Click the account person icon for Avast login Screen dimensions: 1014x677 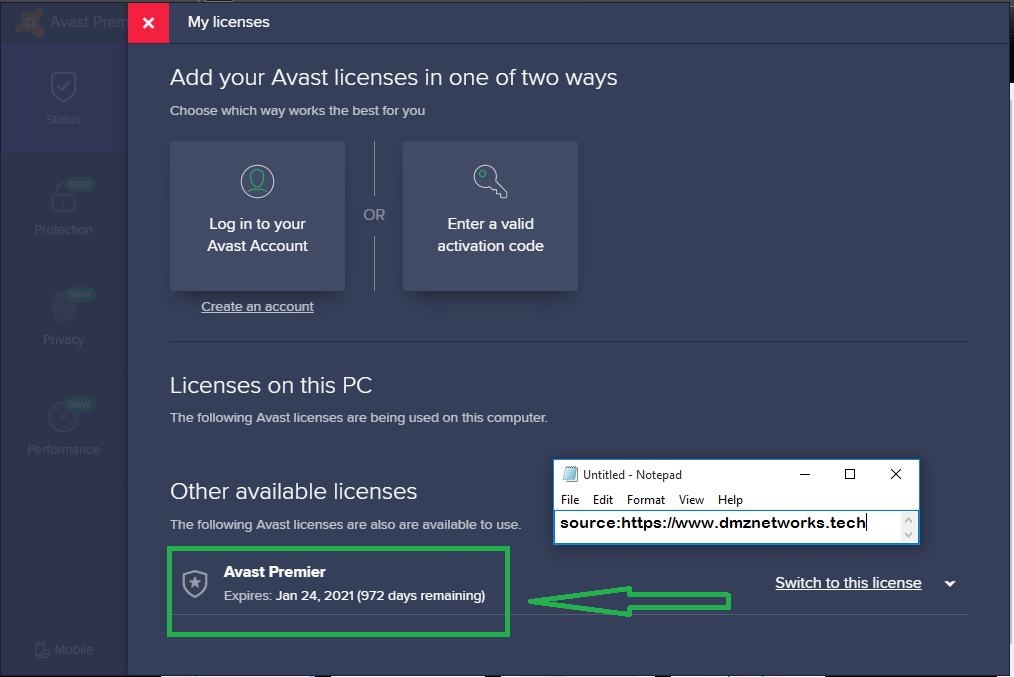point(257,181)
